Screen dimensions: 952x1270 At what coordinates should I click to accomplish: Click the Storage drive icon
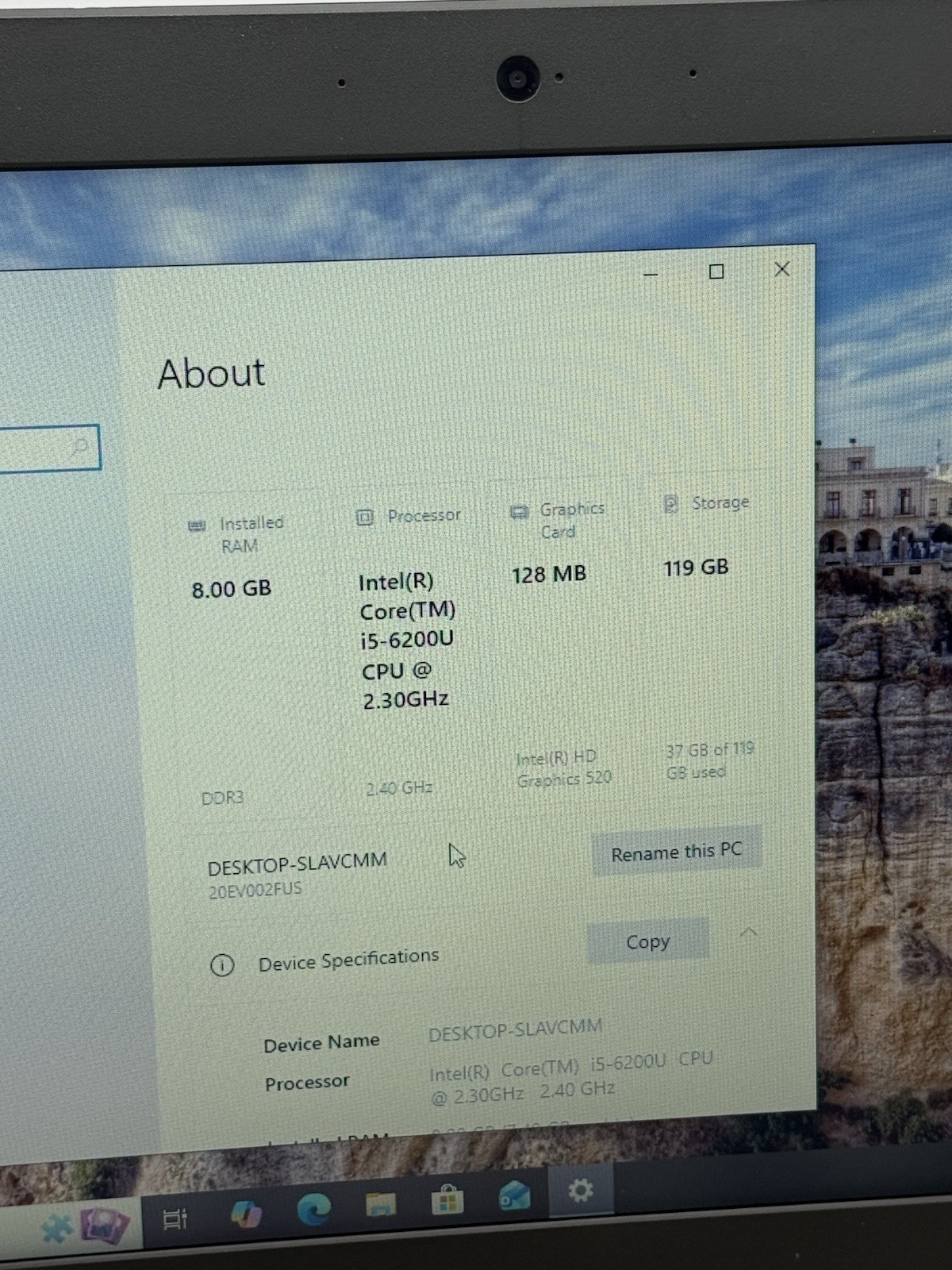click(x=671, y=504)
